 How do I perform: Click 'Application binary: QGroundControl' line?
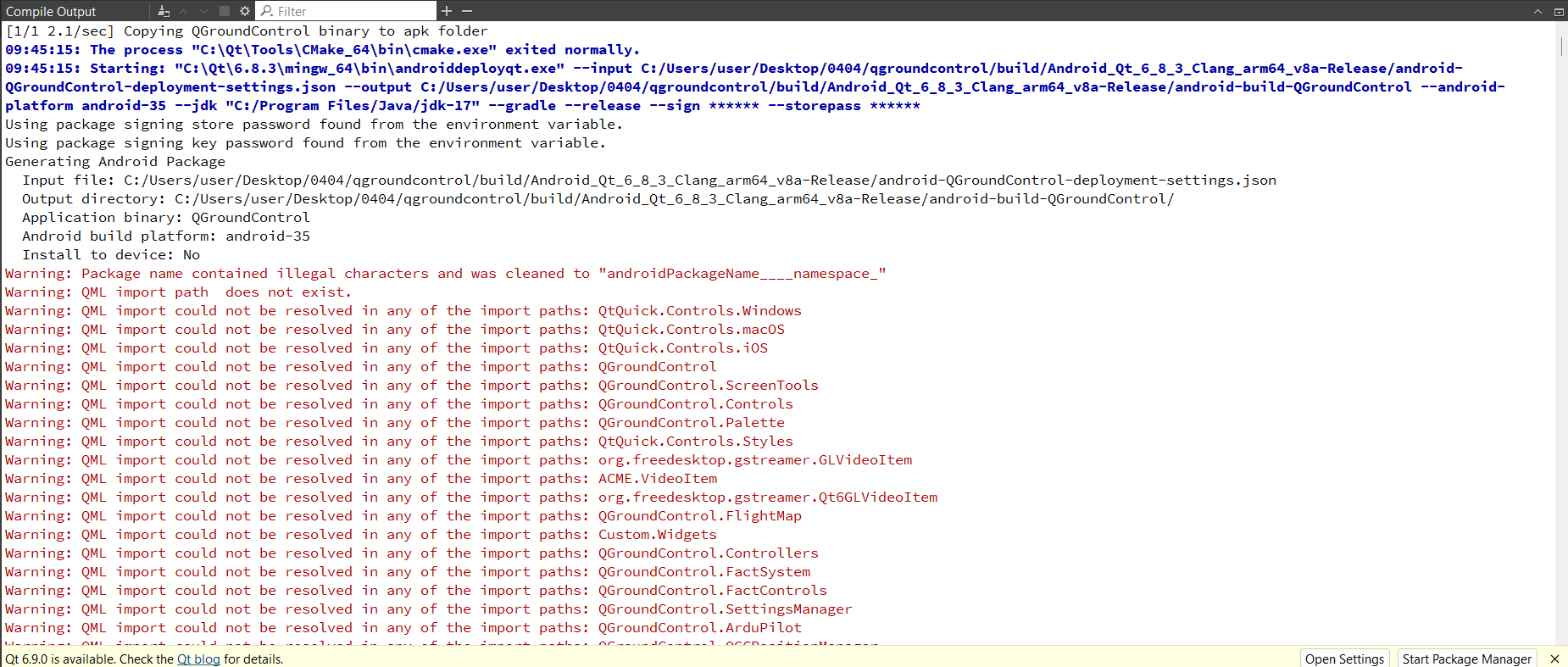166,217
